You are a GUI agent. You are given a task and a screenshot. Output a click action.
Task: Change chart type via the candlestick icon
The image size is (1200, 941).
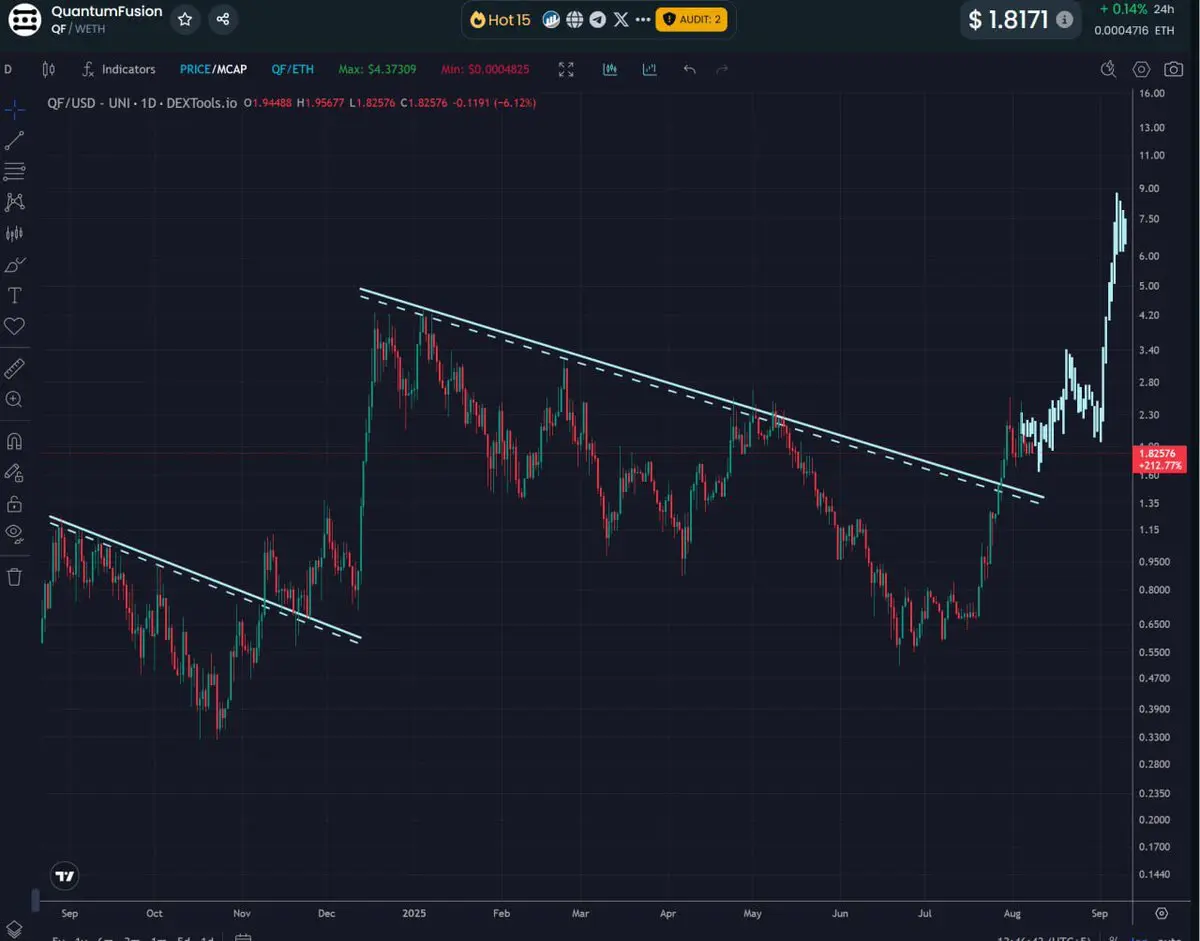[x=49, y=69]
